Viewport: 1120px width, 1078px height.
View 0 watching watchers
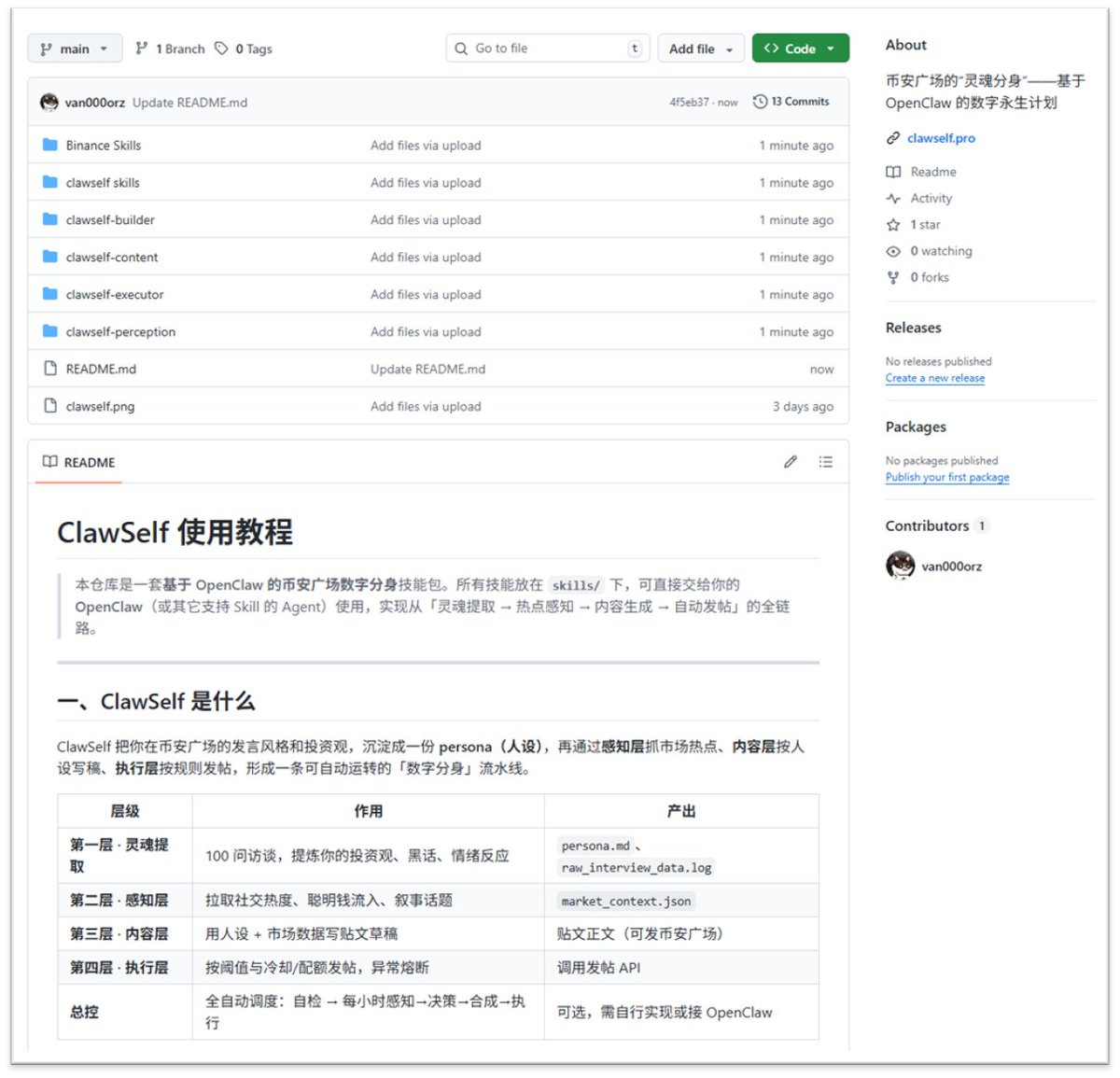pyautogui.click(x=941, y=250)
